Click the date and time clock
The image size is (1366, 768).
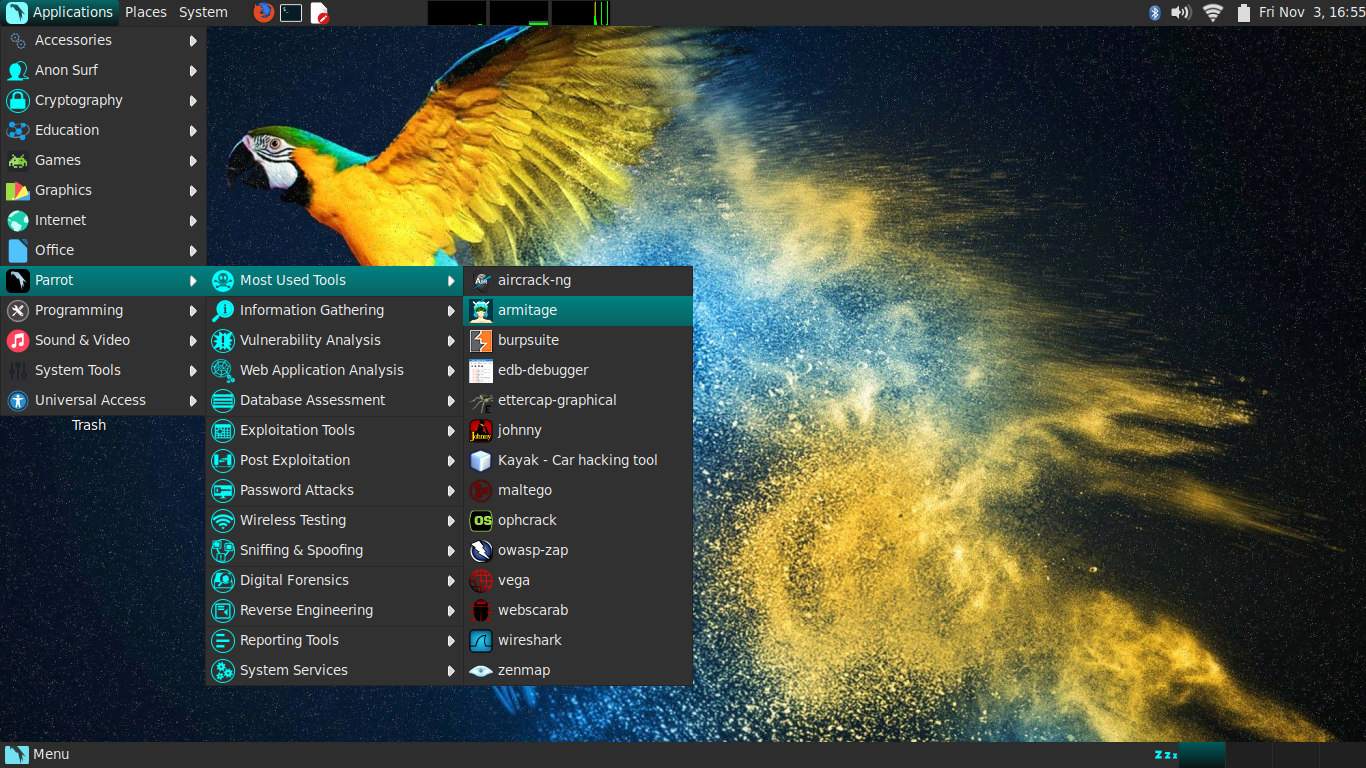[x=1311, y=12]
